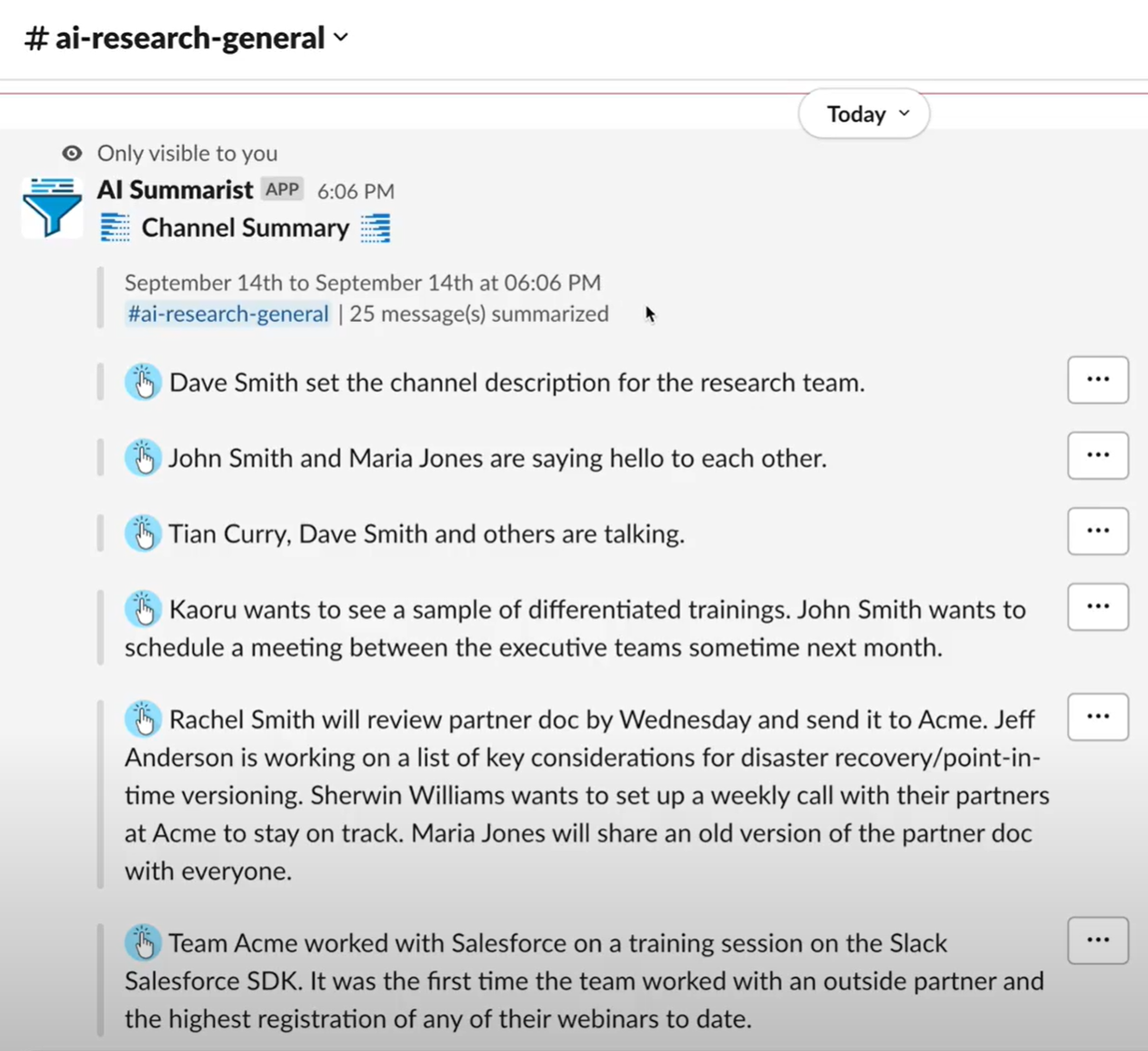Open more options for Dave Smith summary
The image size is (1148, 1051).
click(1098, 379)
